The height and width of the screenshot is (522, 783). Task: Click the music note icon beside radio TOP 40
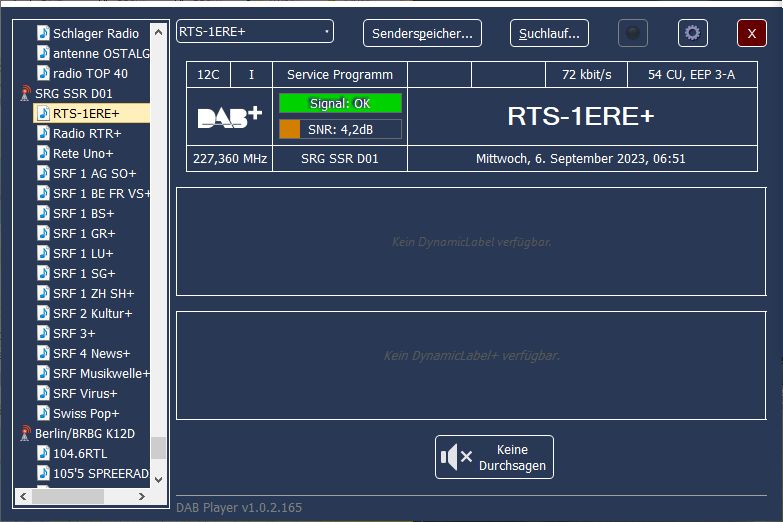[x=43, y=73]
